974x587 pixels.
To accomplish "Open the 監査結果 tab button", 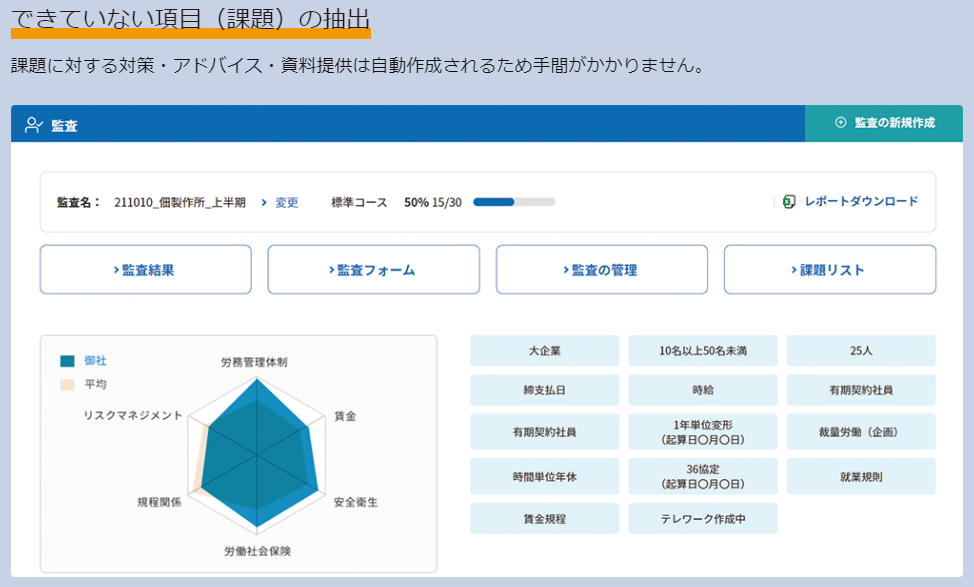I will click(x=145, y=270).
